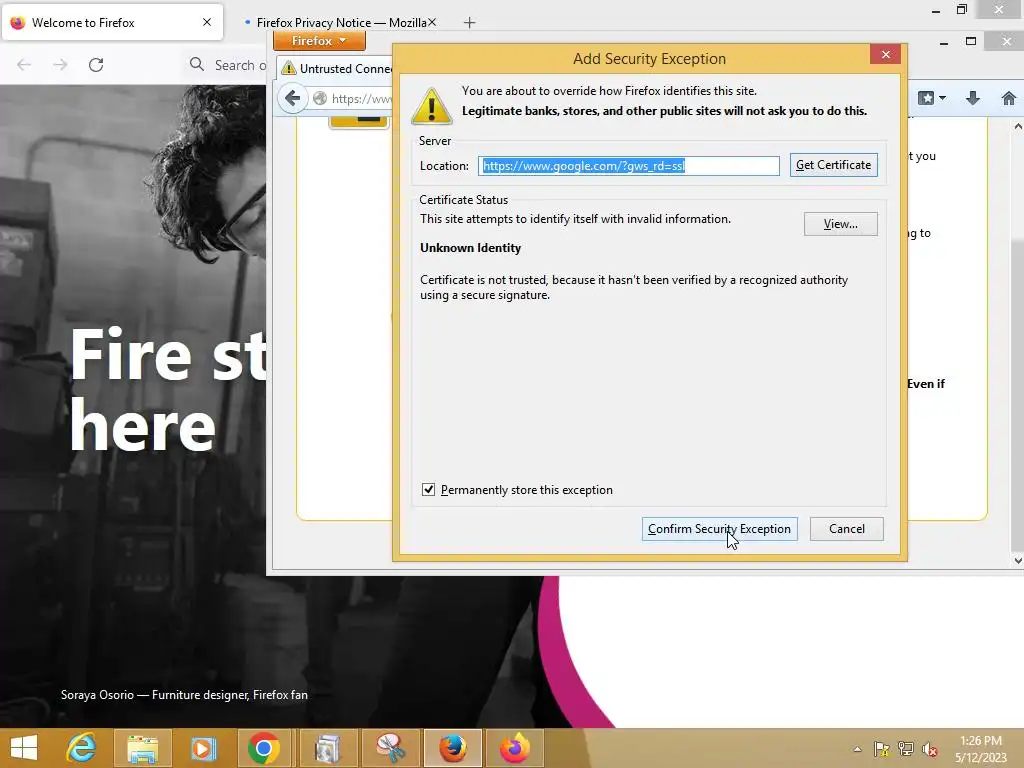
Task: Launch Internet Explorer from taskbar
Action: pos(82,748)
